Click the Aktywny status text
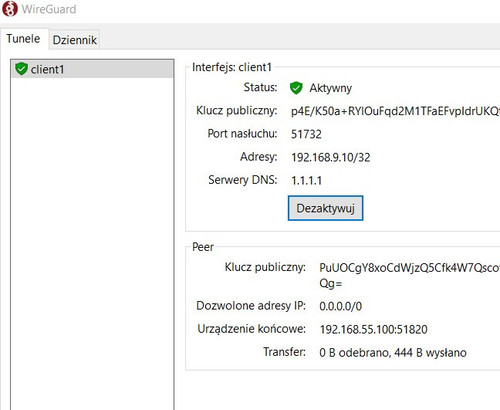 (x=330, y=88)
